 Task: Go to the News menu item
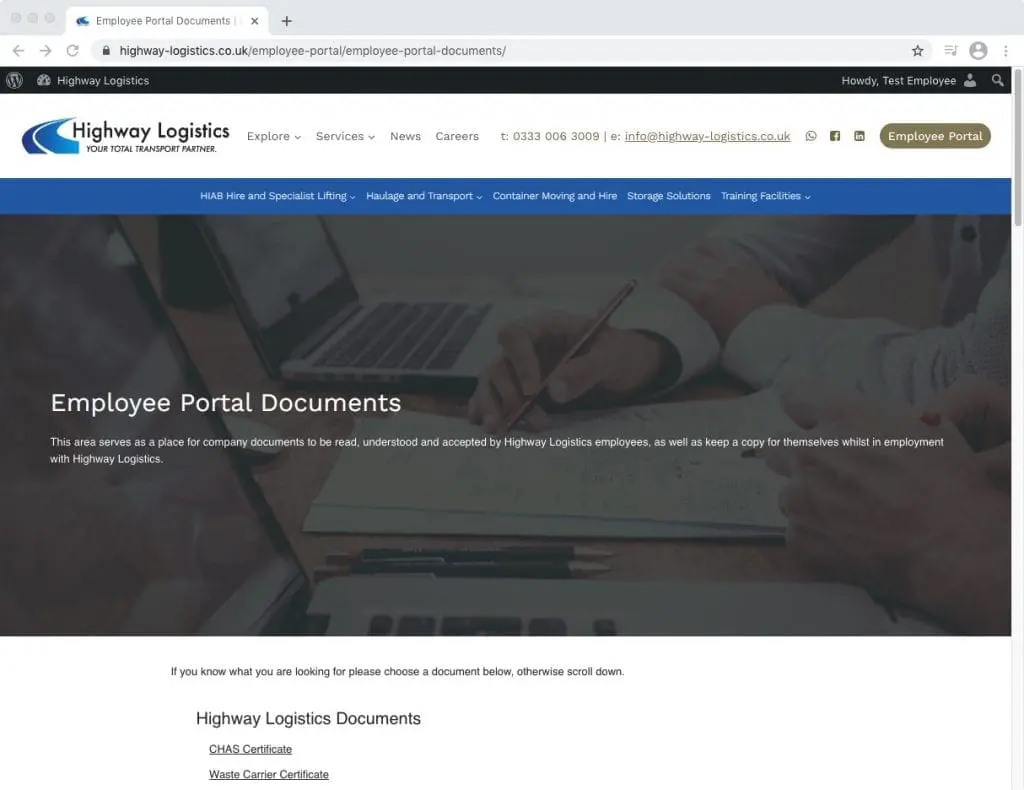click(x=405, y=137)
